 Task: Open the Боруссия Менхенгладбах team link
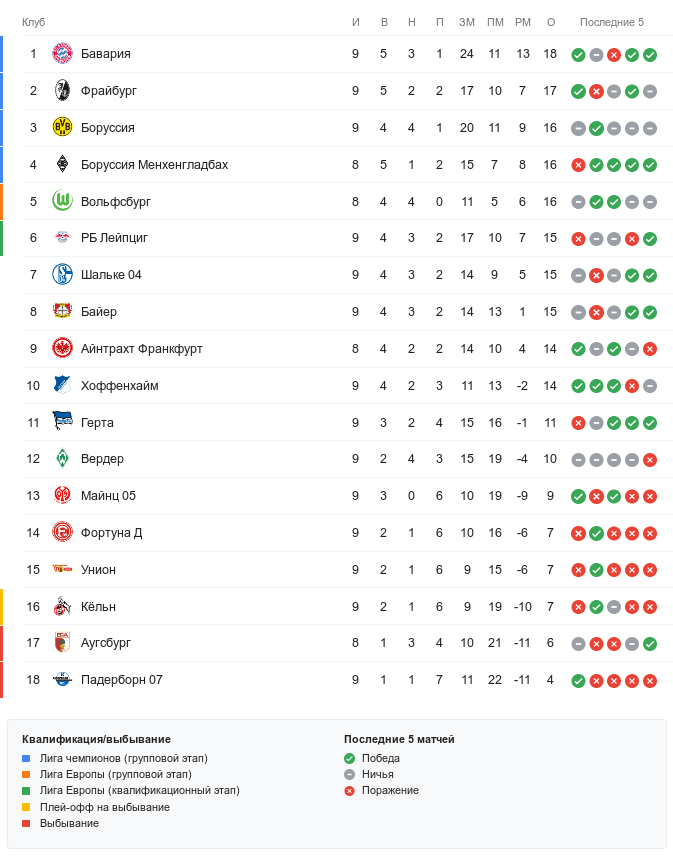coord(154,165)
